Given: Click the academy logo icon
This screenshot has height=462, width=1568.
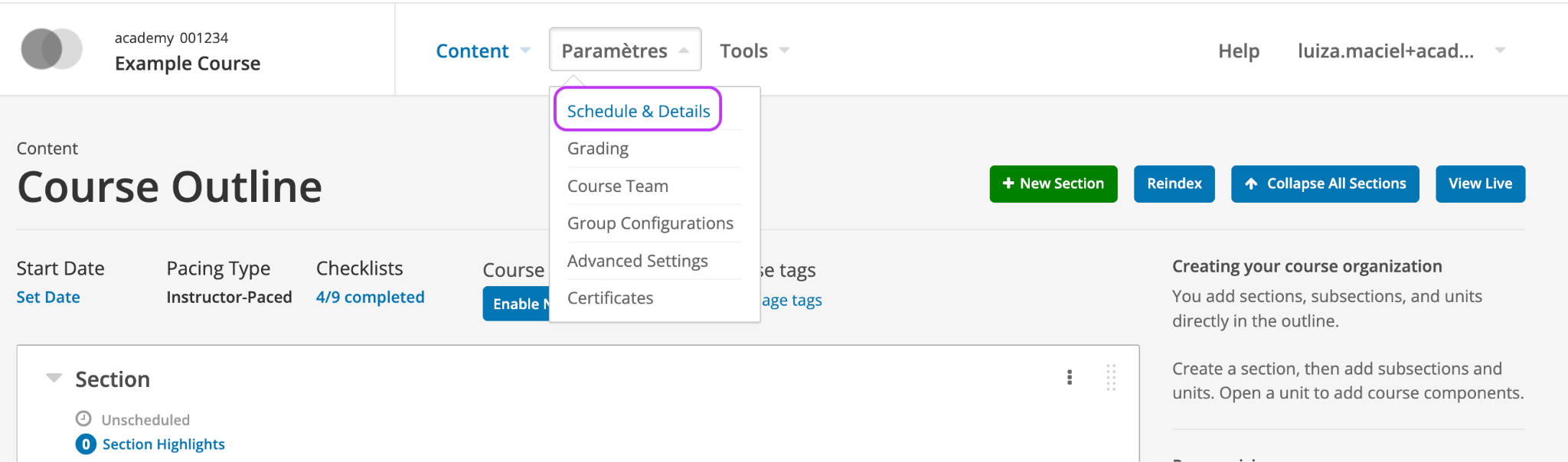Looking at the screenshot, I should [x=51, y=49].
